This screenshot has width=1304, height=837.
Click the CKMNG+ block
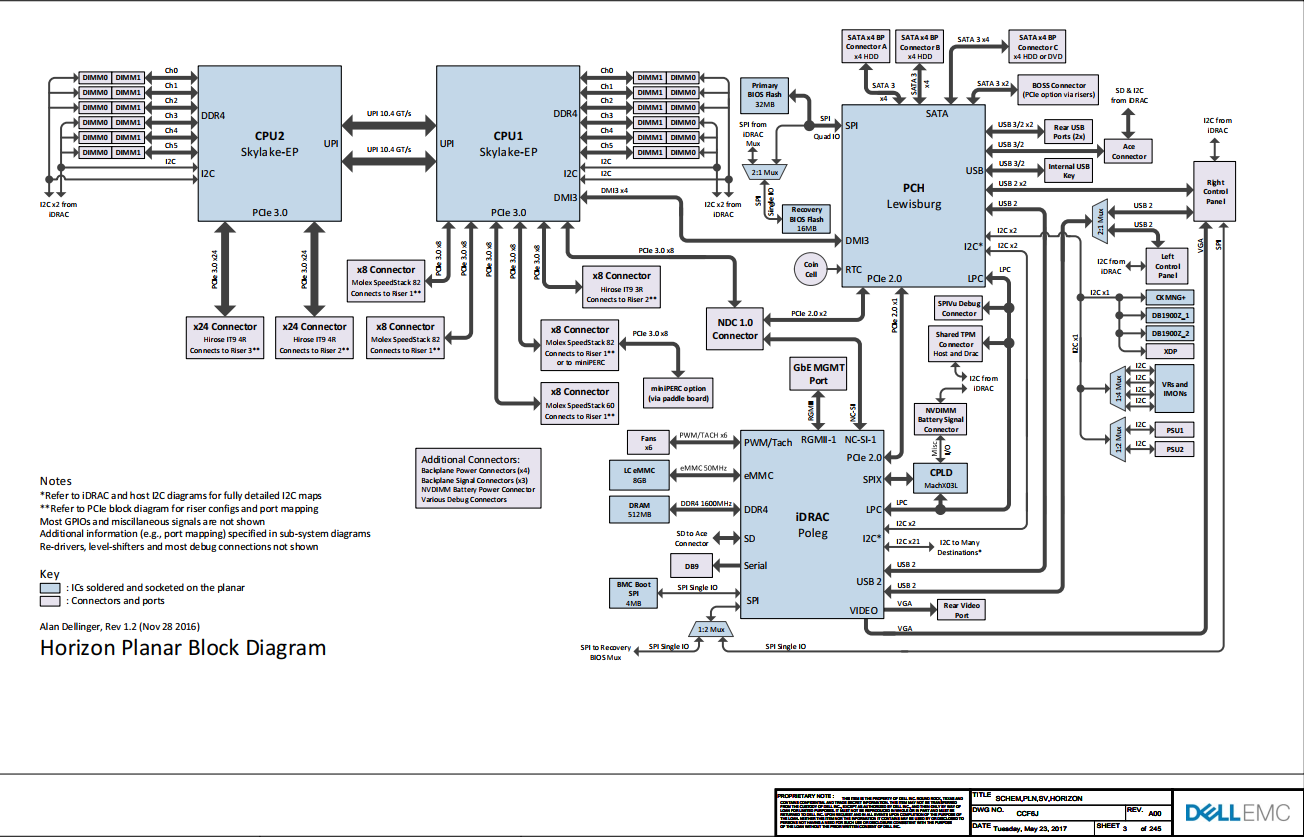(x=1169, y=297)
